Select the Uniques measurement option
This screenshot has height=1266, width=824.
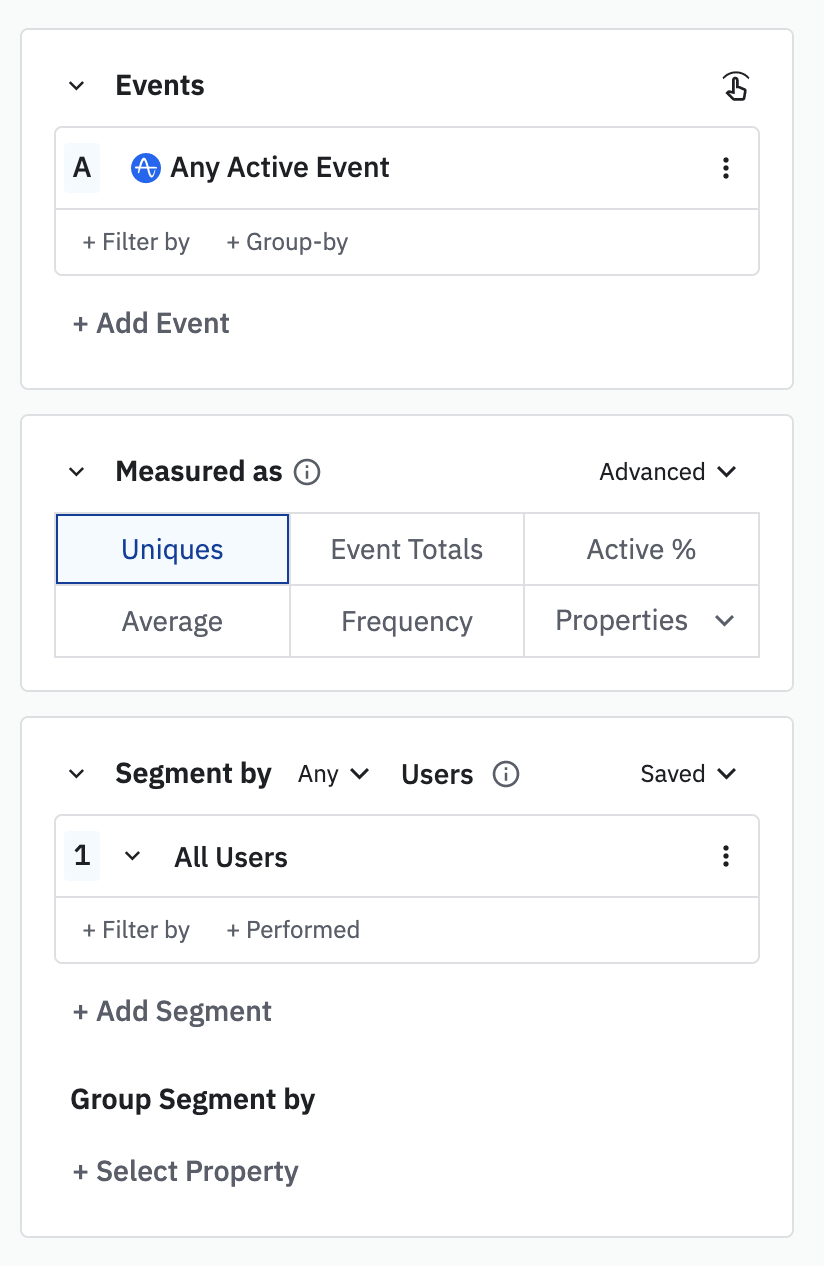click(172, 549)
